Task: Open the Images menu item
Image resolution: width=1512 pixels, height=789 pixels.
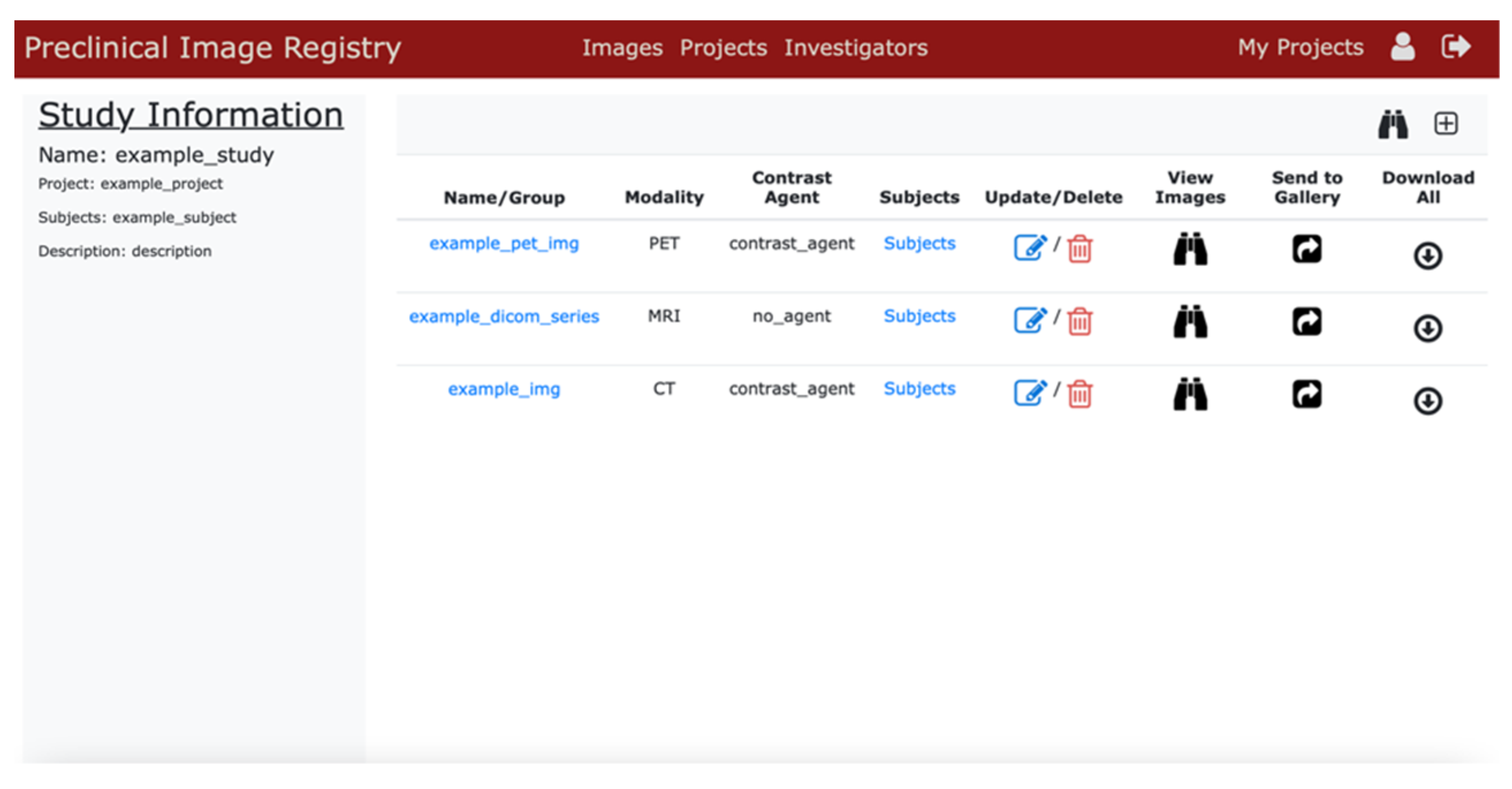Action: click(x=622, y=48)
